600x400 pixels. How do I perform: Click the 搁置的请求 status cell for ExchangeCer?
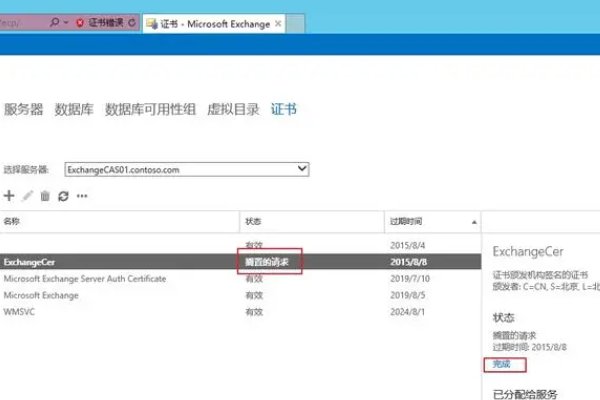tap(267, 262)
